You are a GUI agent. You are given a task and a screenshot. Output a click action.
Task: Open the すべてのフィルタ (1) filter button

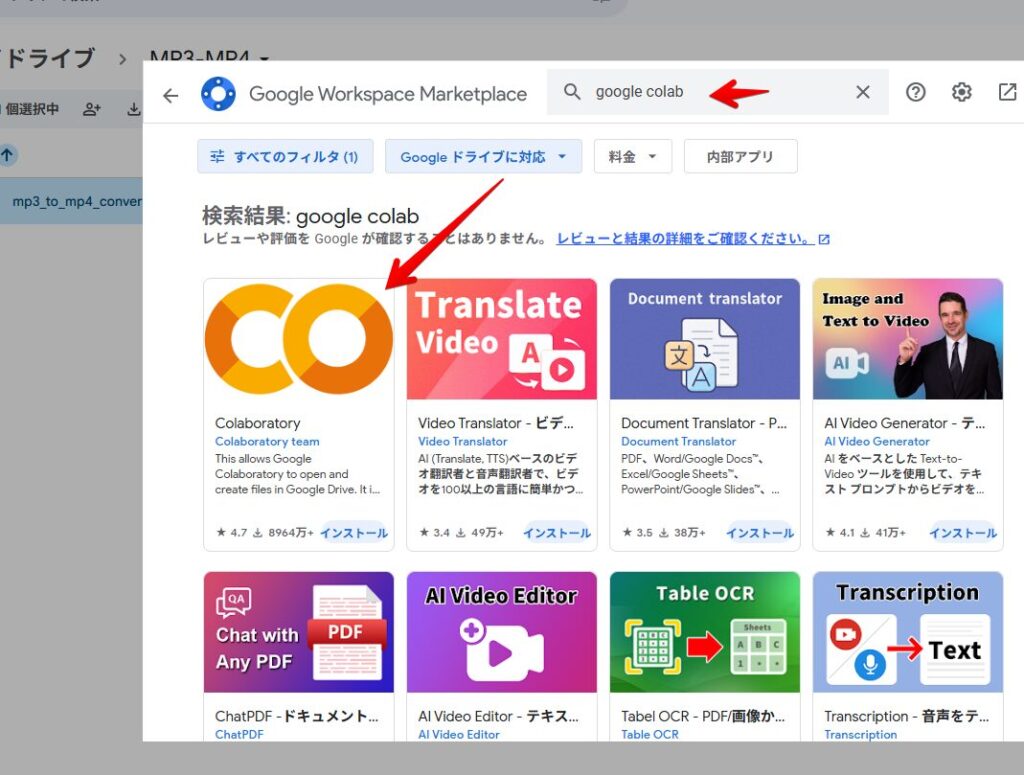(x=285, y=156)
